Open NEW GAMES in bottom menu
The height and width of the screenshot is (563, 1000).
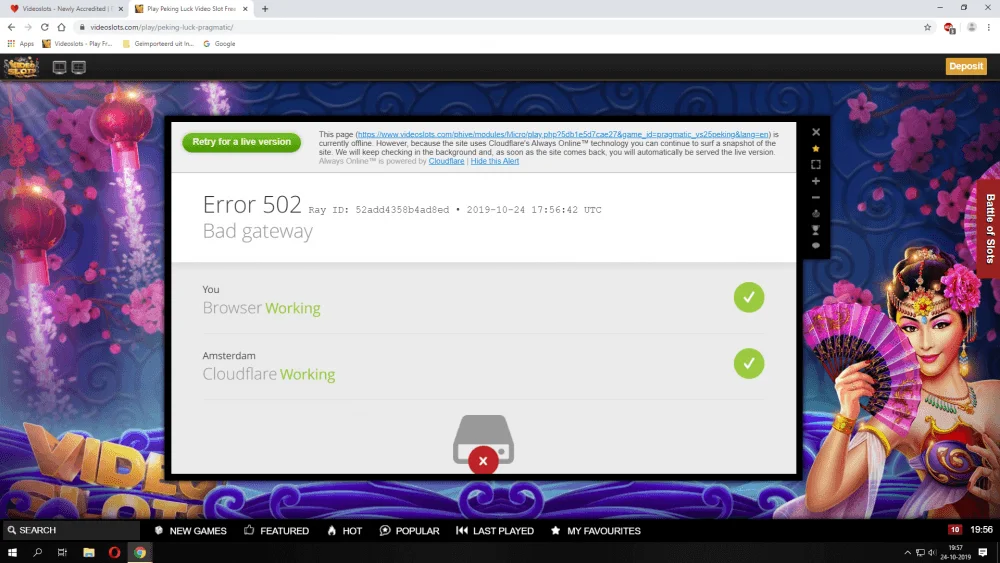point(190,530)
